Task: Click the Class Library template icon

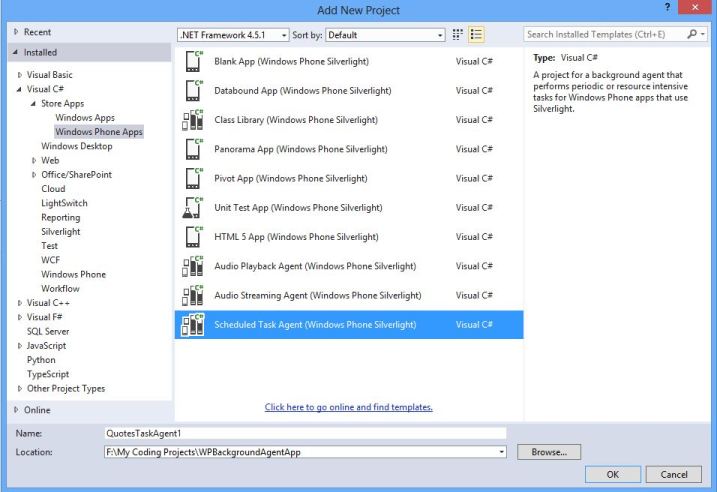Action: click(193, 120)
